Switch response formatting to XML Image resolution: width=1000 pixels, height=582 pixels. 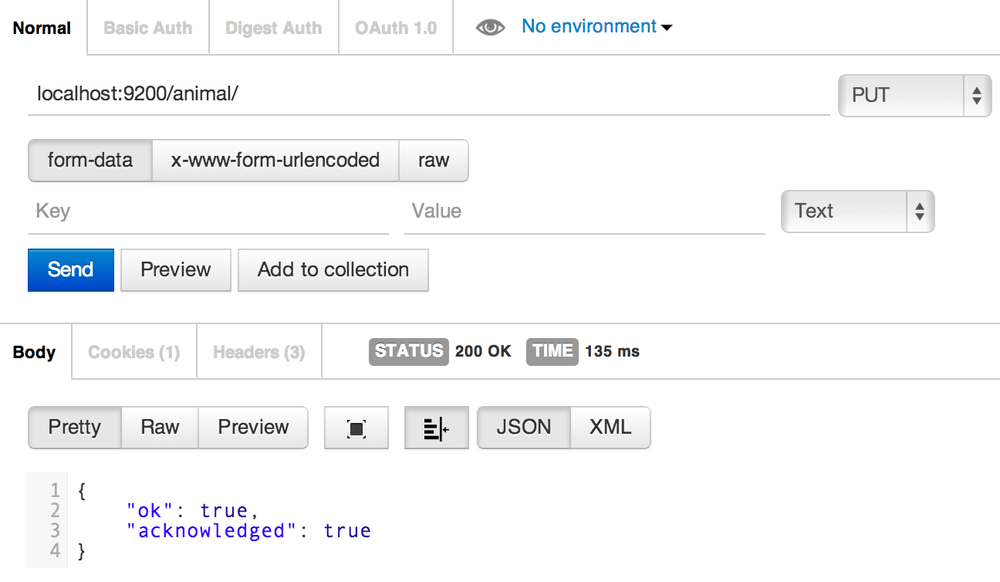click(609, 427)
